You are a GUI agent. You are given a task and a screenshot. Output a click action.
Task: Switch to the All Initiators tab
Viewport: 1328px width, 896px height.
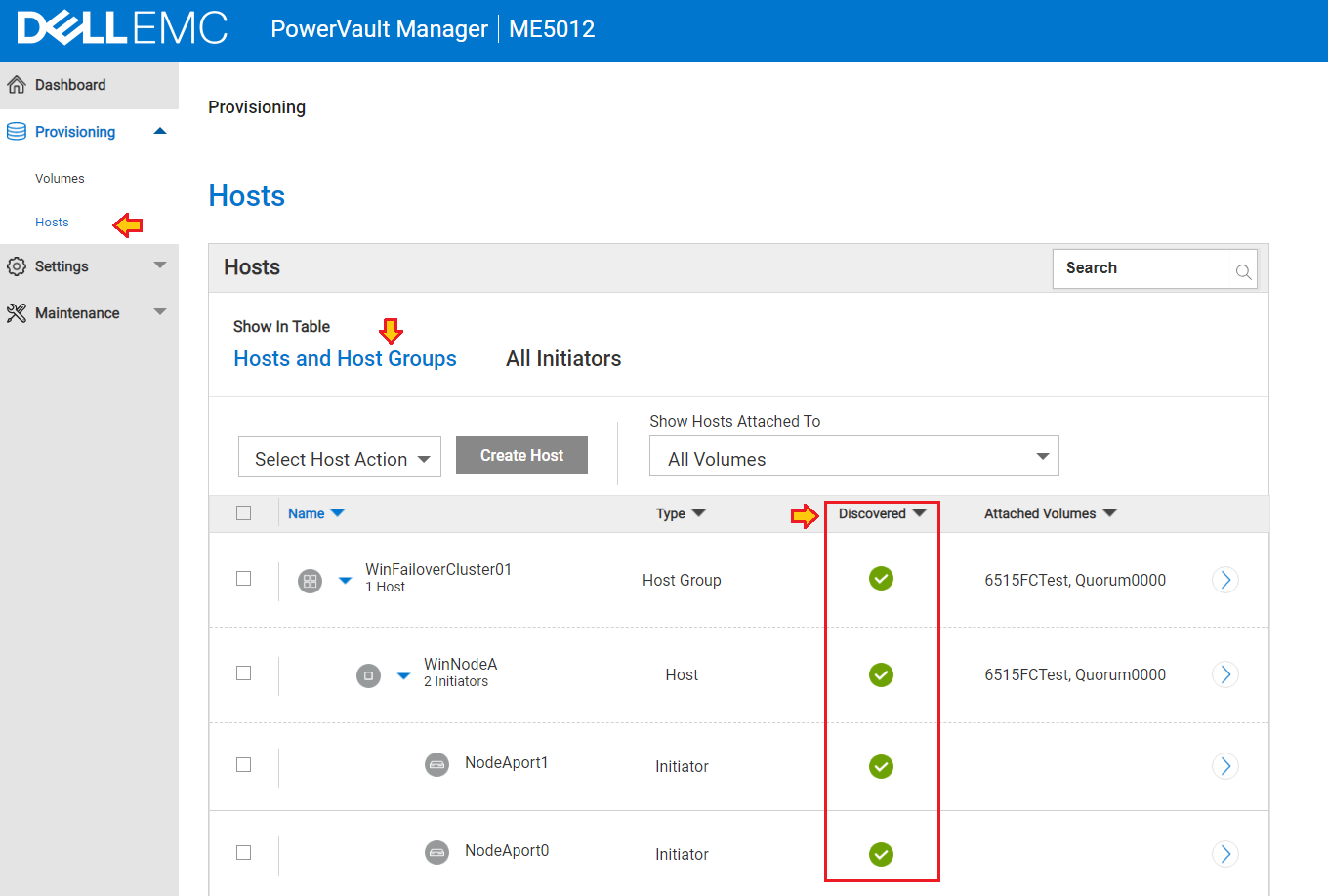click(563, 358)
